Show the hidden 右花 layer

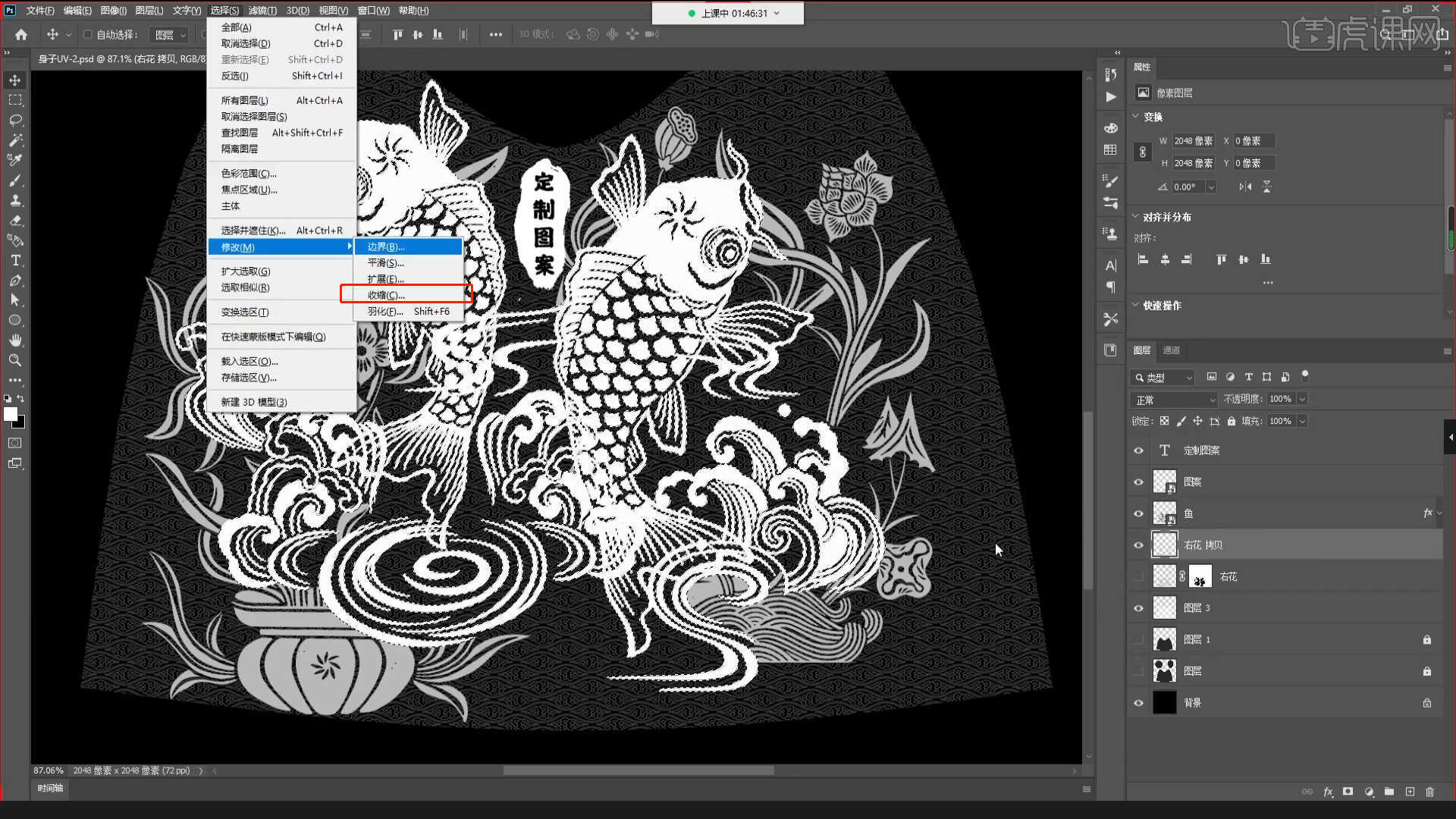coord(1138,576)
